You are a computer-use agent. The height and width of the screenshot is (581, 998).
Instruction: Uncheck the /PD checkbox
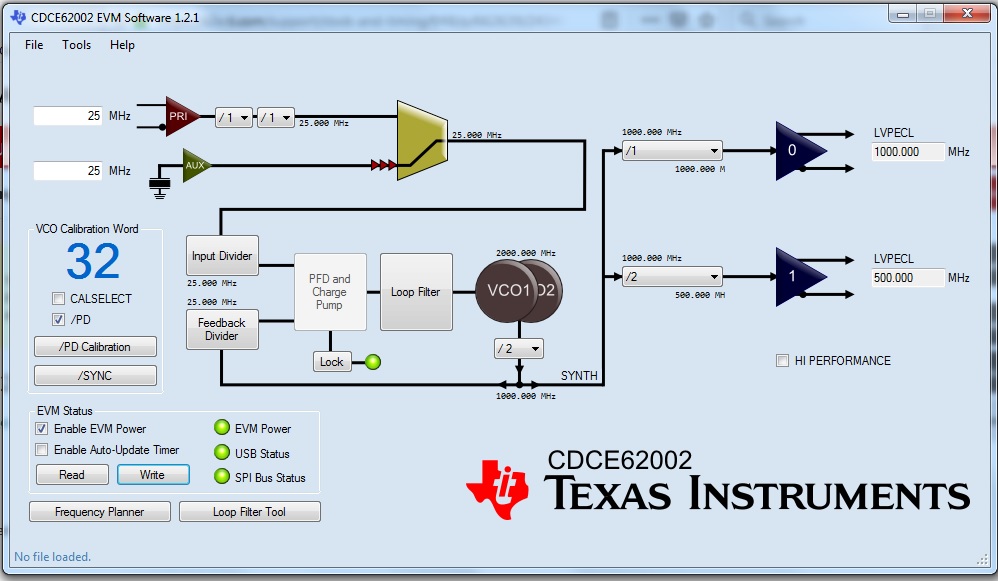59,319
